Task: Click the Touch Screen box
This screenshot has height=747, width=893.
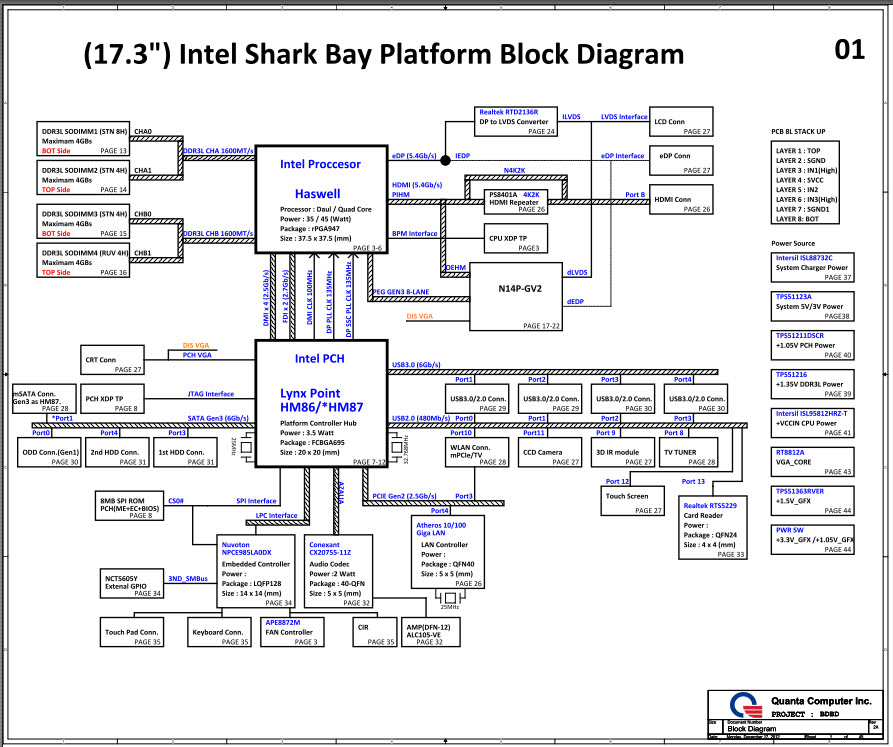Action: (x=632, y=501)
